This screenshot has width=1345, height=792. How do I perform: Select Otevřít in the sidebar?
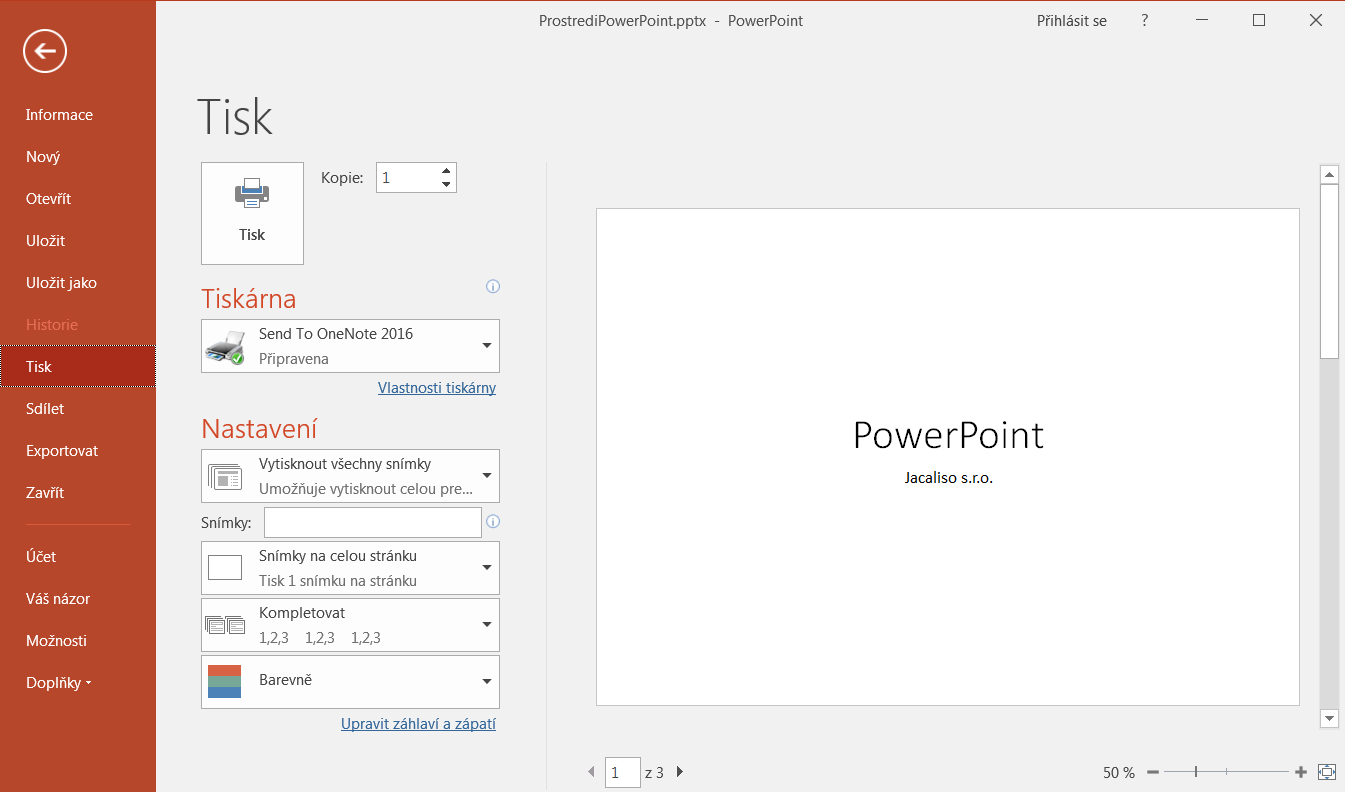(78, 199)
